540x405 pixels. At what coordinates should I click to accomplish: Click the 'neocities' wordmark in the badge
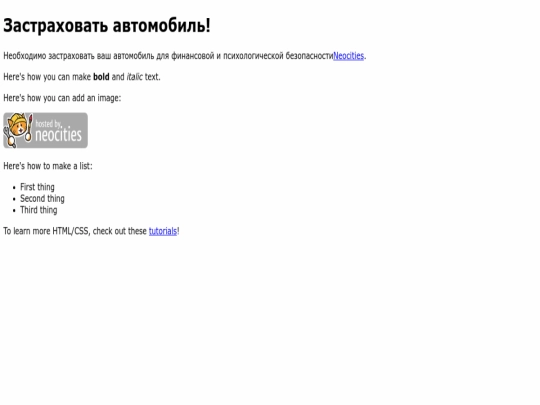59,135
